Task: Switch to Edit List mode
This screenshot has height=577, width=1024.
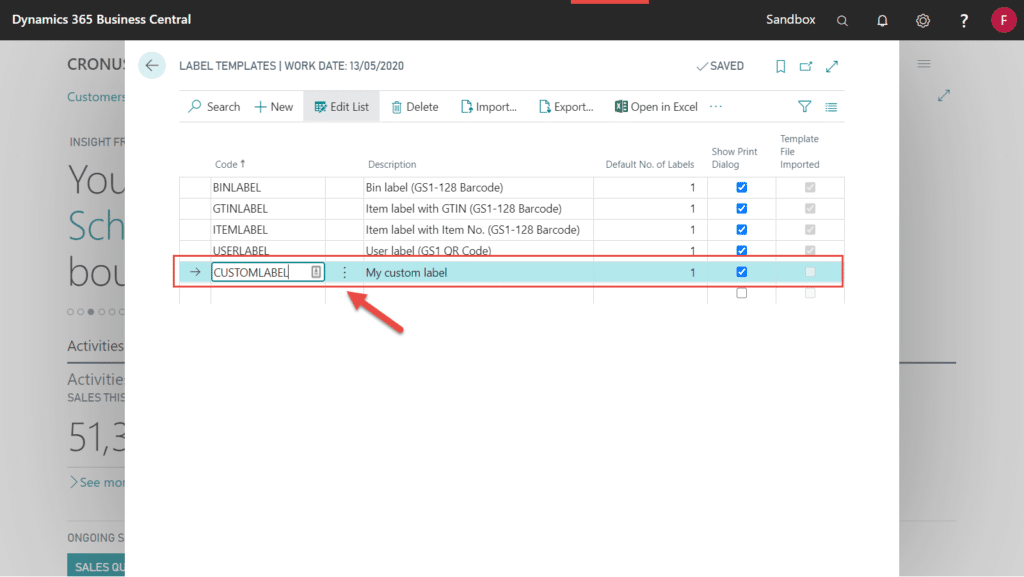Action: (x=341, y=106)
